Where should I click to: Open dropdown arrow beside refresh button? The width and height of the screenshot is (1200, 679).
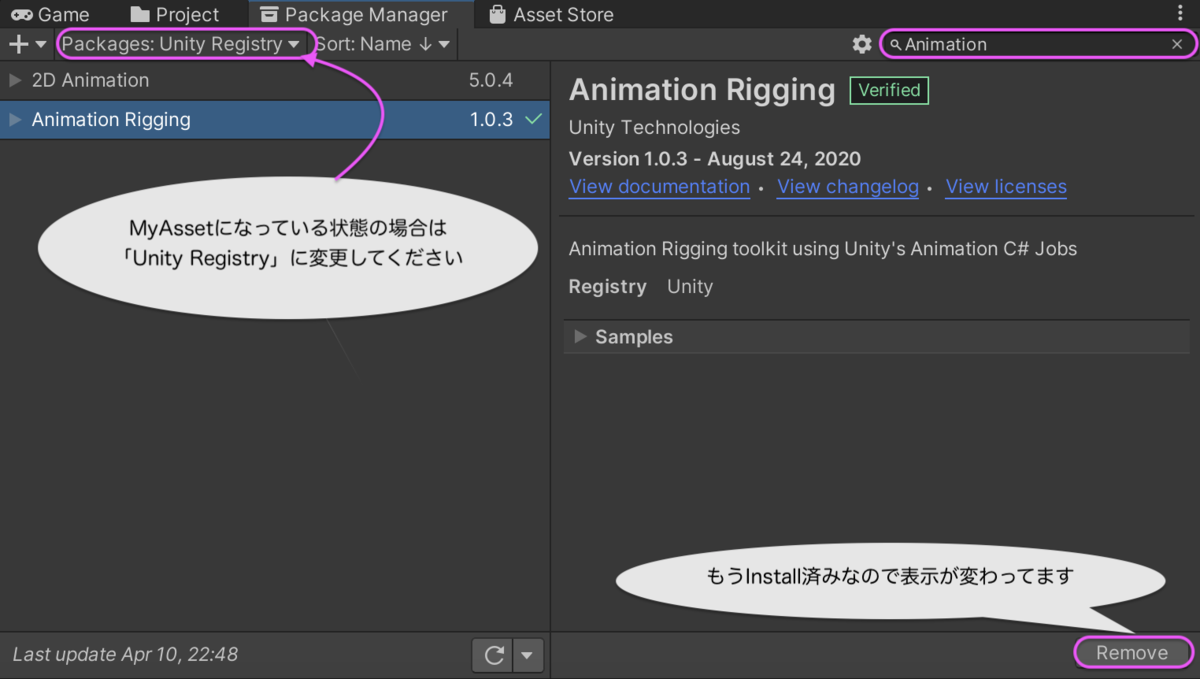point(528,656)
